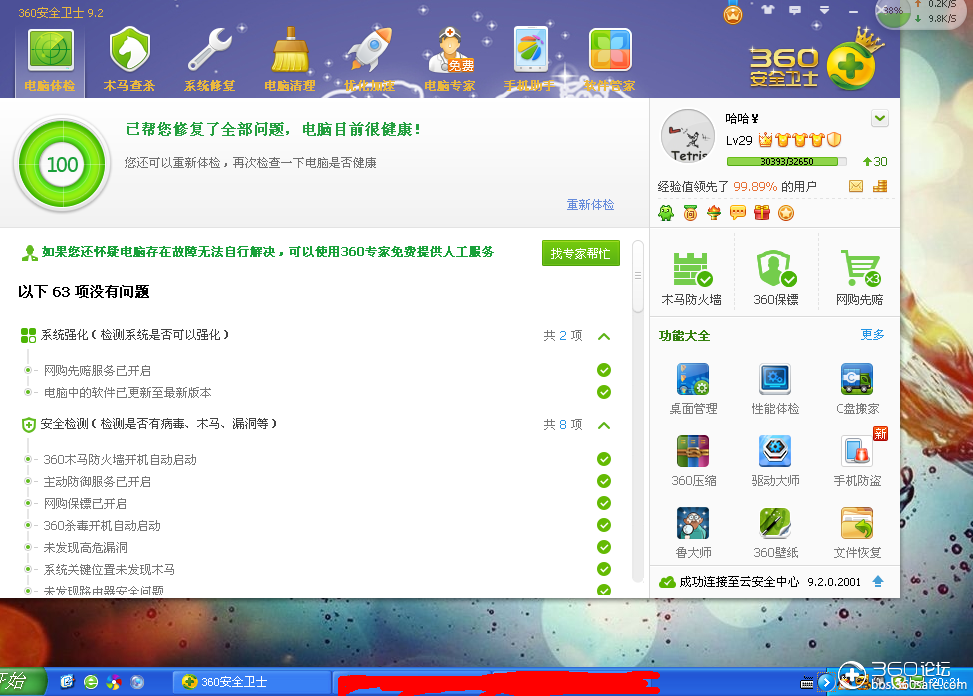973x696 pixels.
Task: Open the mail envelope icon
Action: click(856, 186)
